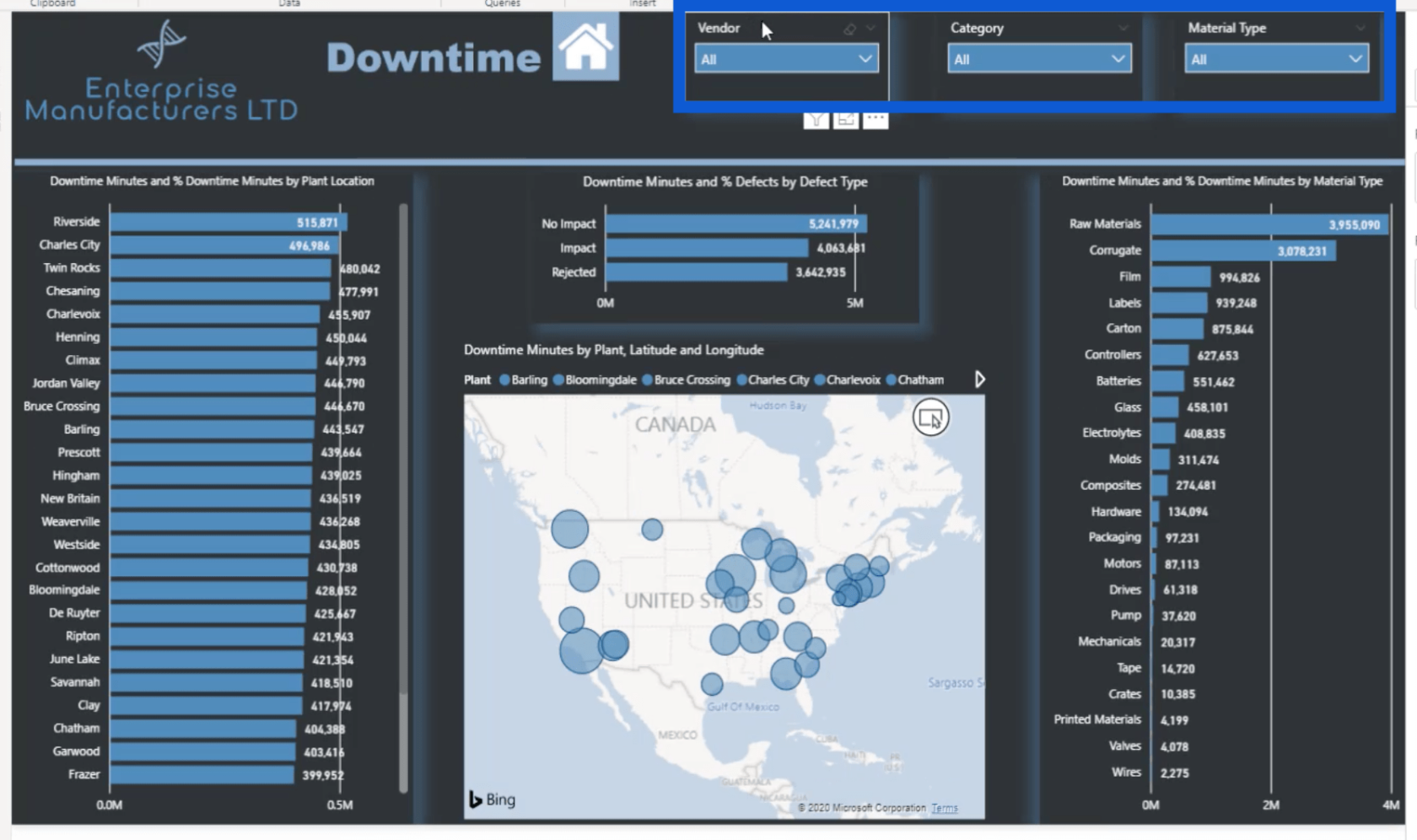The width and height of the screenshot is (1417, 840).
Task: Click the Enterprise Manufacturers LTD logo
Action: point(161,73)
